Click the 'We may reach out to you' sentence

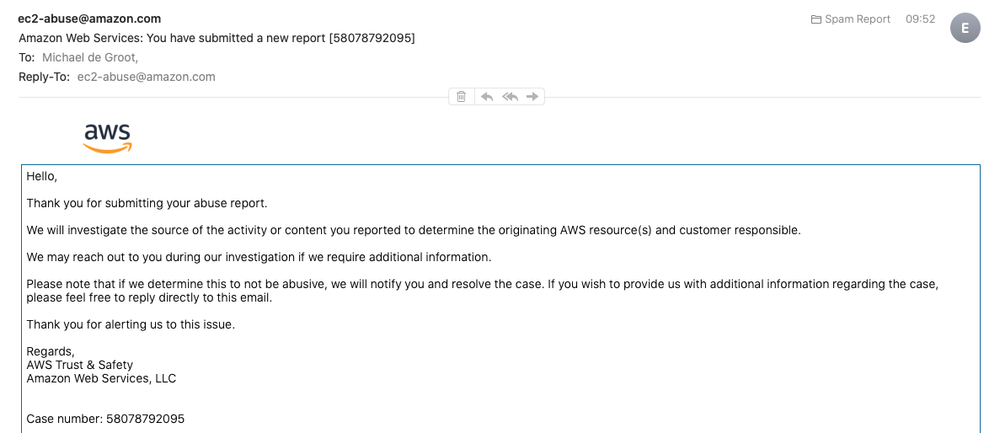pos(258,257)
